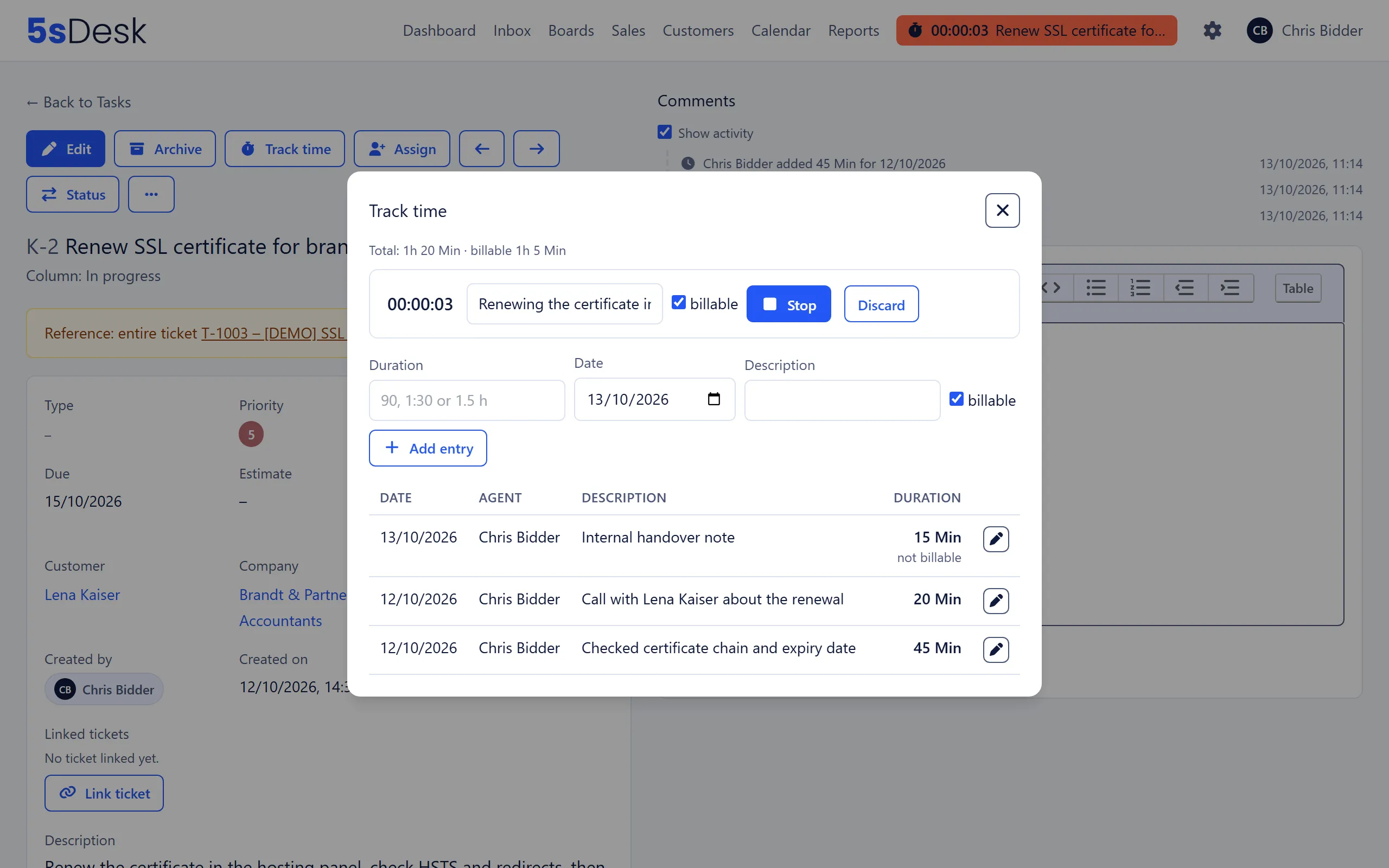Stop the running timer
The image size is (1389, 868).
[788, 304]
